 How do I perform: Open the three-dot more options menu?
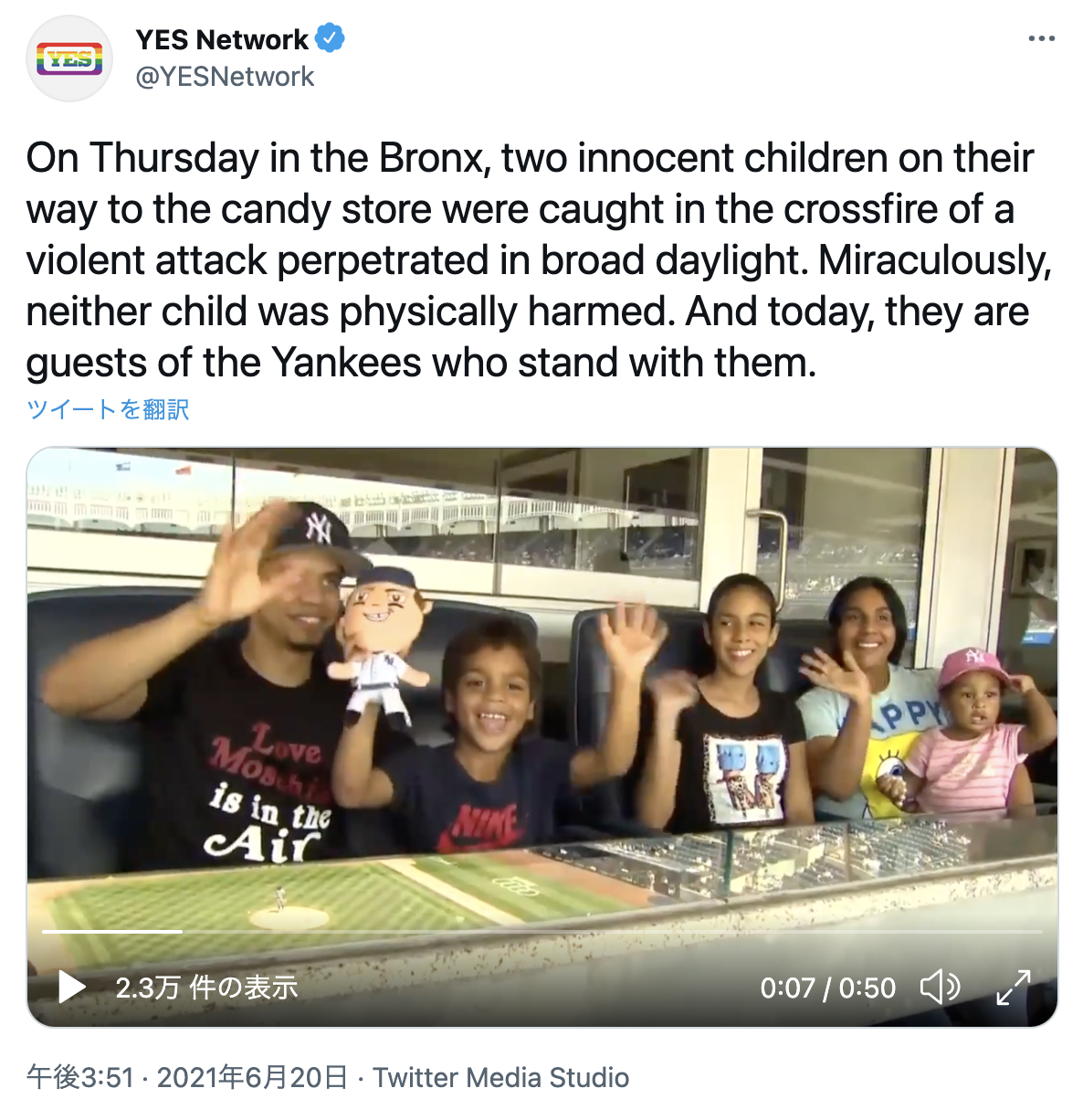click(1041, 38)
